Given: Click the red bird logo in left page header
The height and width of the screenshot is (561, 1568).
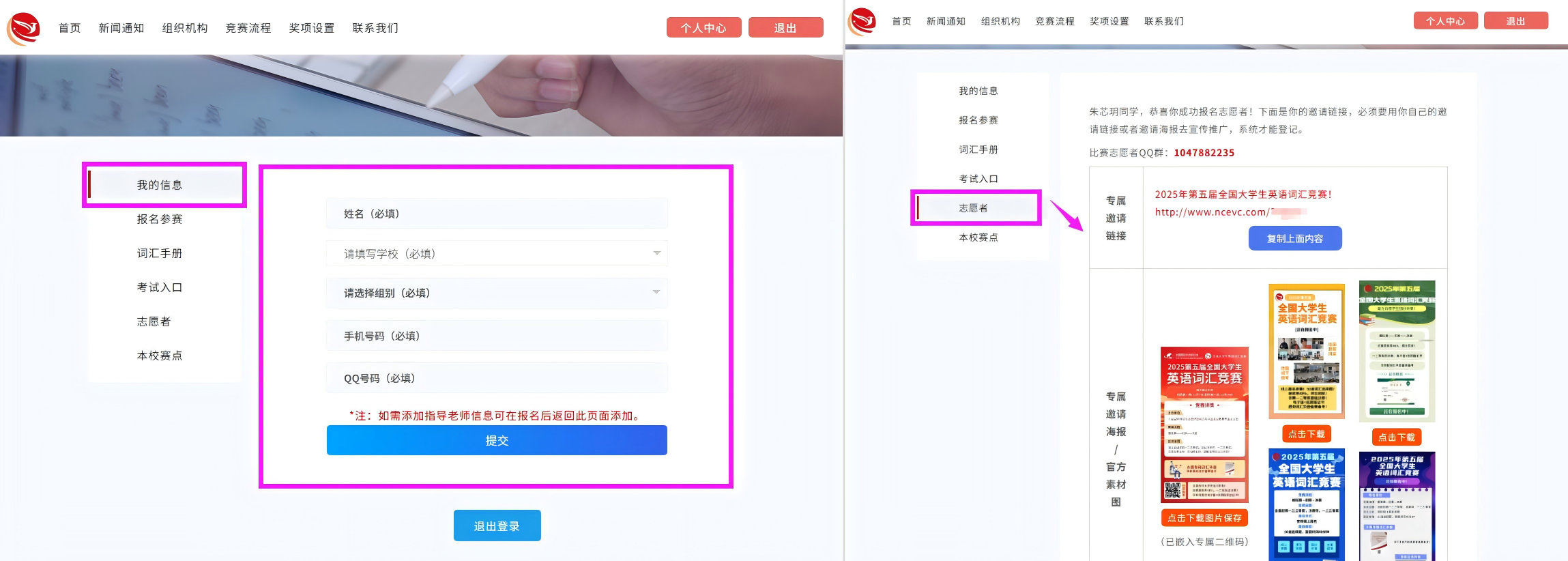Looking at the screenshot, I should pos(23,28).
